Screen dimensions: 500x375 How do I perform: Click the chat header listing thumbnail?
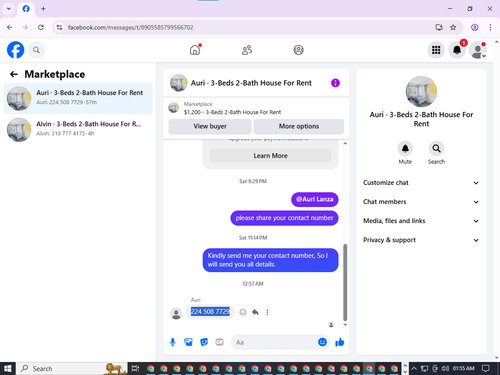tap(179, 83)
